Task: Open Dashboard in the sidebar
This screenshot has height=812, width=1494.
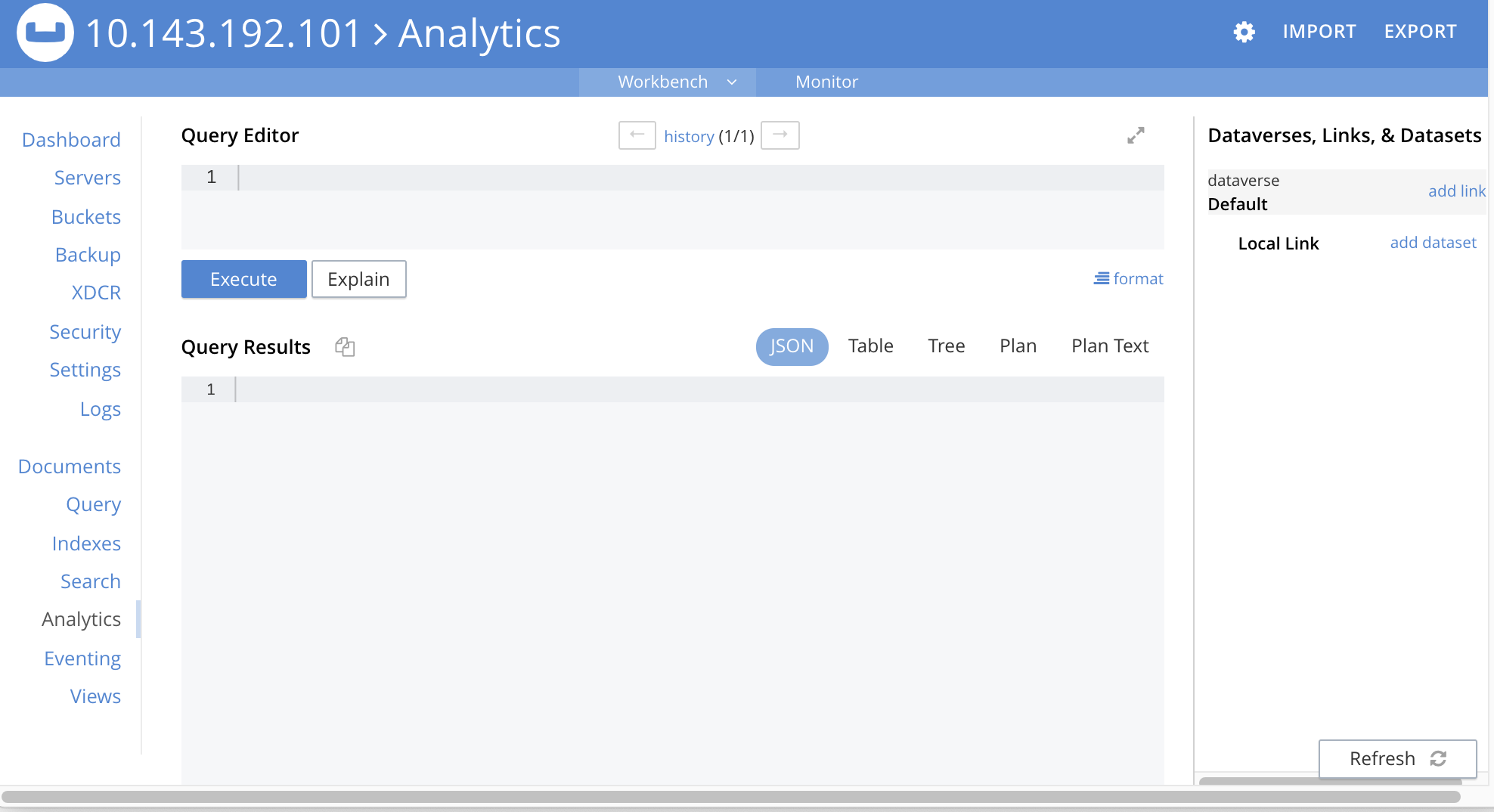Action: 71,140
